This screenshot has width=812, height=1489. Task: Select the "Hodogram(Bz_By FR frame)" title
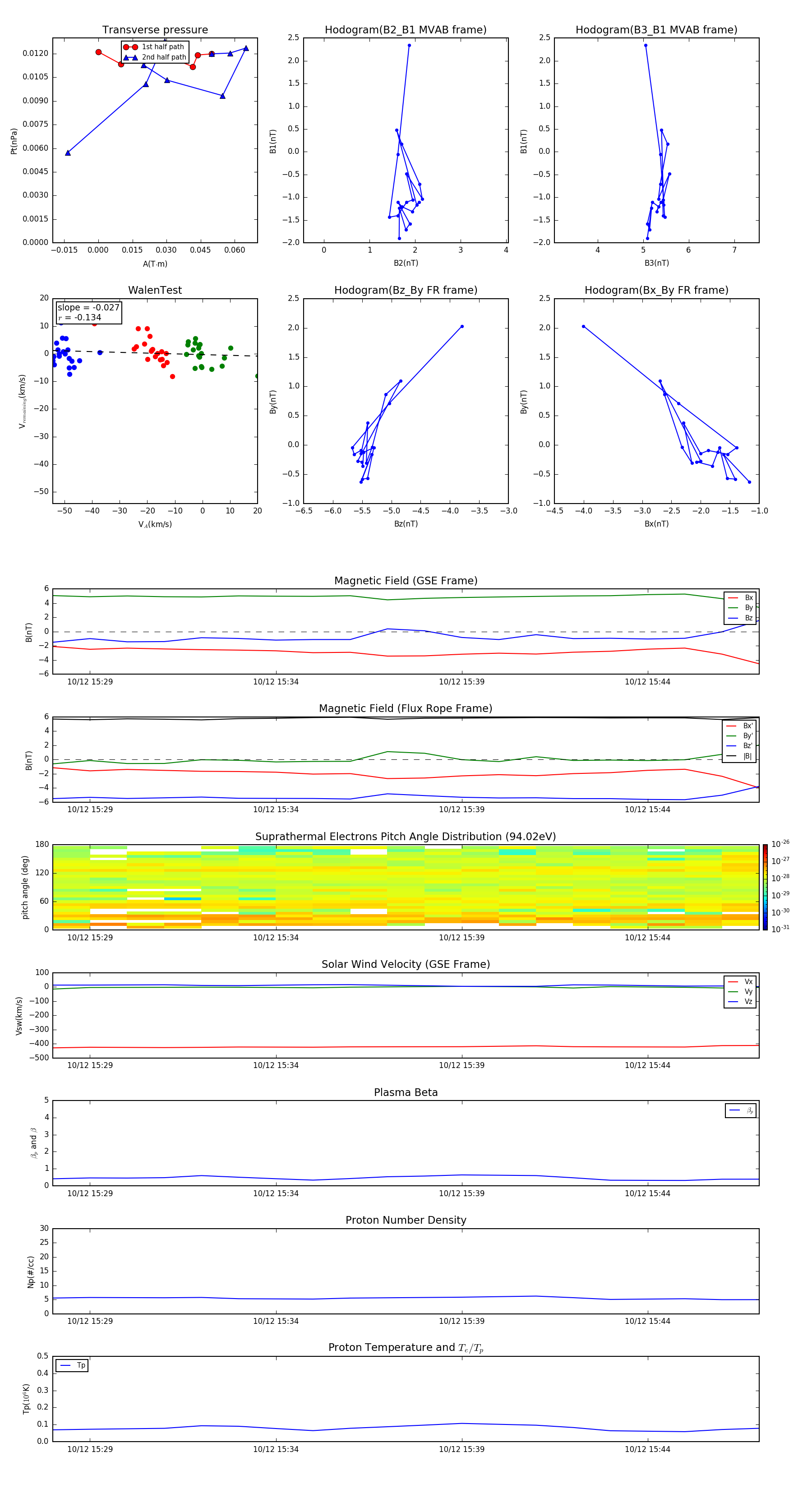(x=406, y=290)
